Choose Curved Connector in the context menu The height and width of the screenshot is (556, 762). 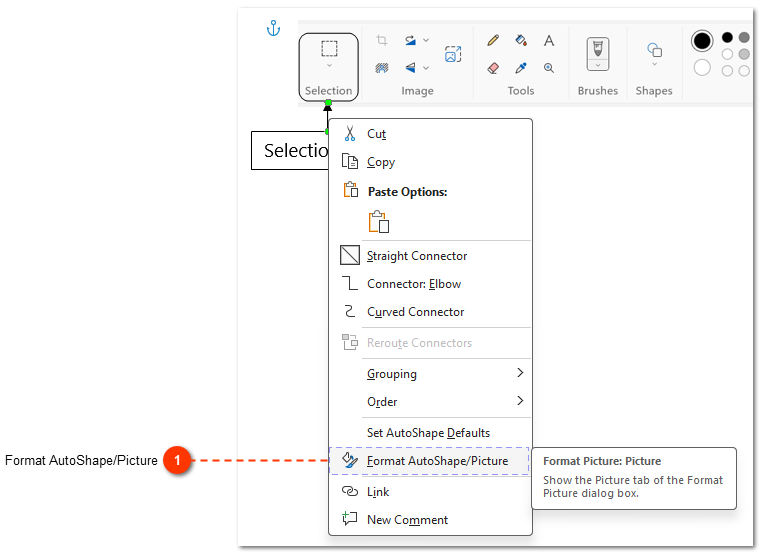[430, 312]
